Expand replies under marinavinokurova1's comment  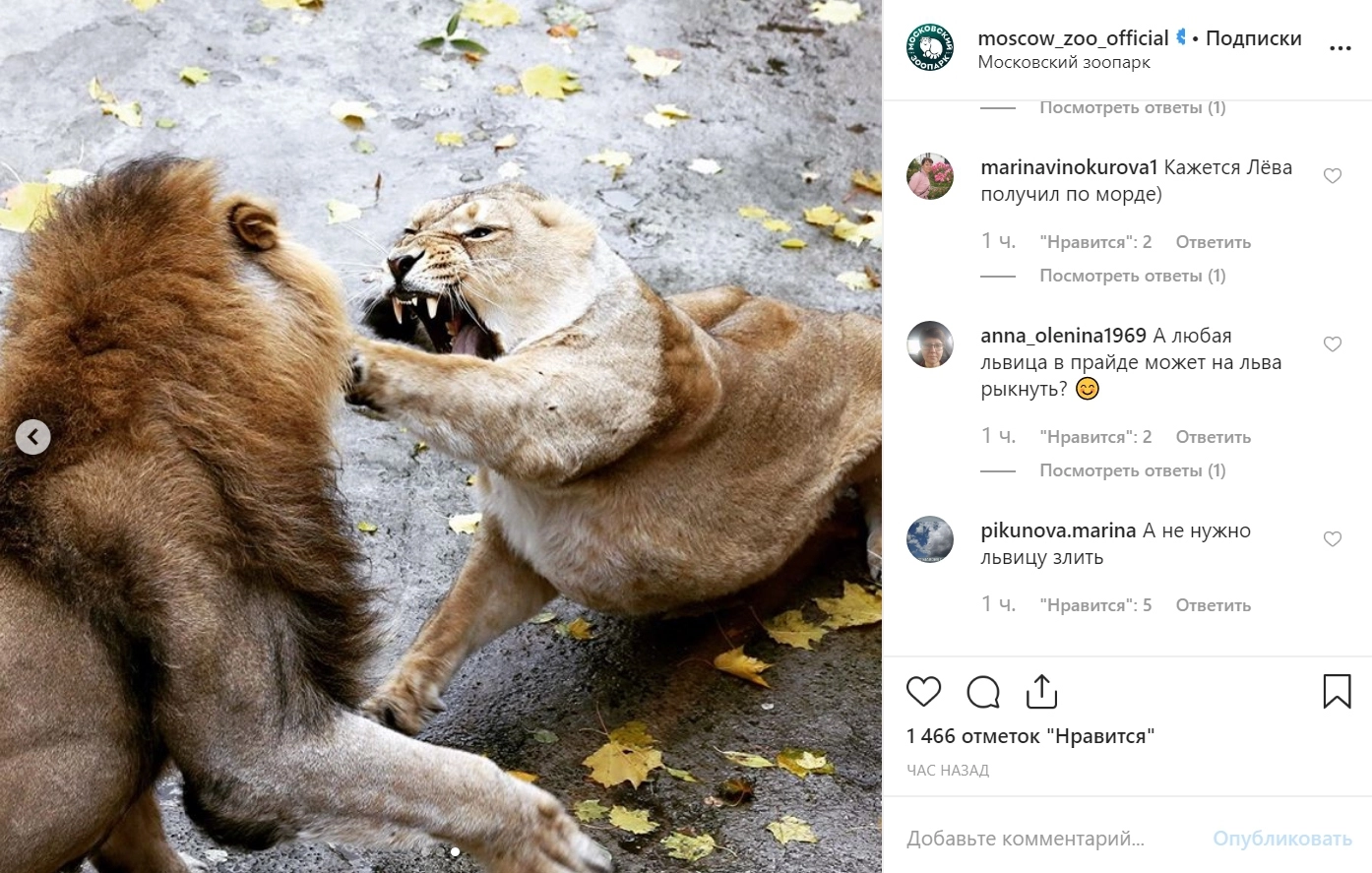click(1132, 276)
